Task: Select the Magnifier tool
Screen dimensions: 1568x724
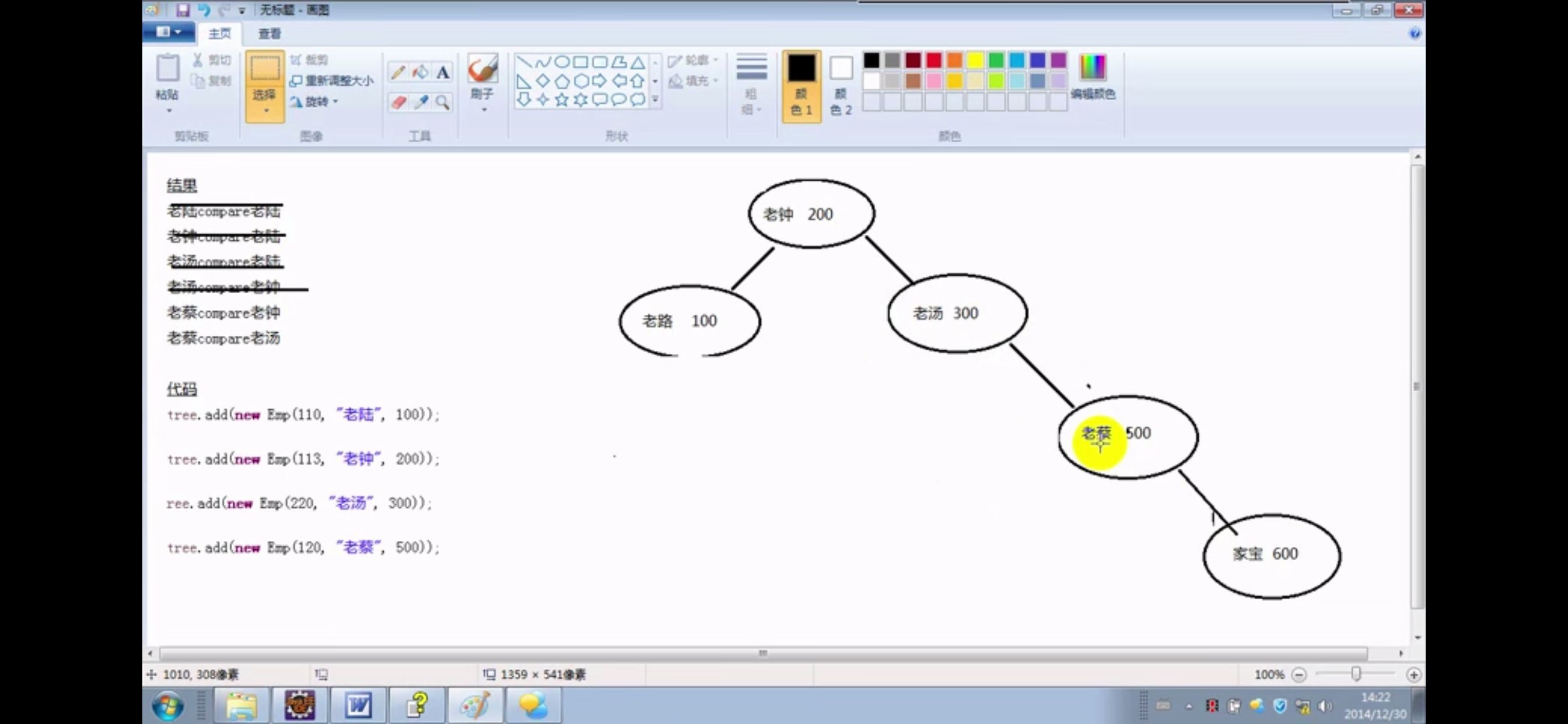Action: (442, 102)
